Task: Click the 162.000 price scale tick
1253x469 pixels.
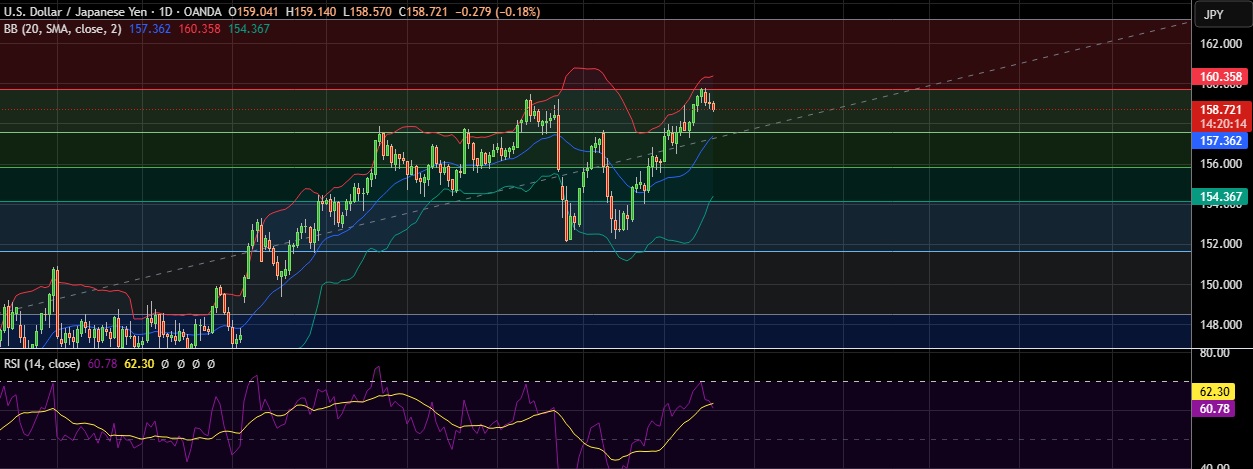Action: pyautogui.click(x=1221, y=44)
